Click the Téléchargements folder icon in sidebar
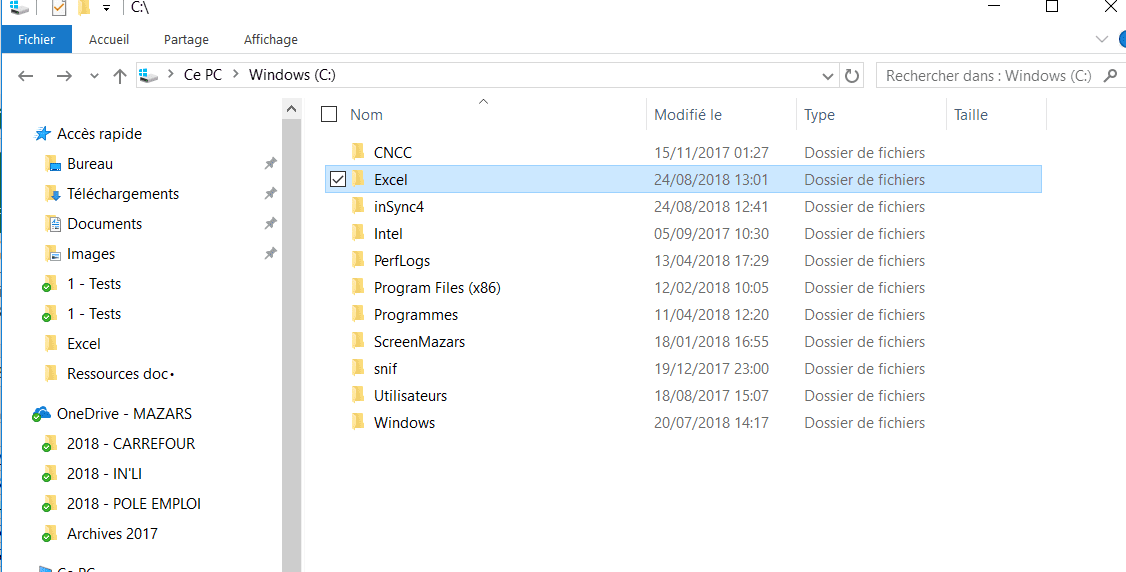1126x572 pixels. (53, 194)
